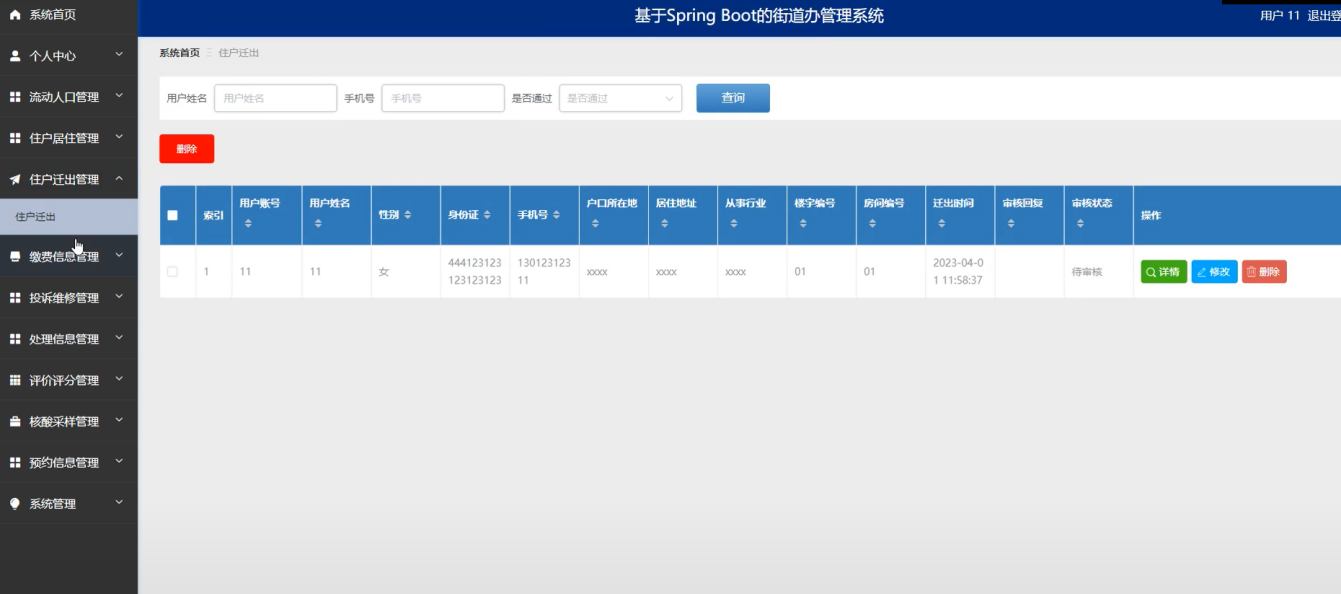Check the row checkbox for user 11
1341x594 pixels.
(x=173, y=272)
